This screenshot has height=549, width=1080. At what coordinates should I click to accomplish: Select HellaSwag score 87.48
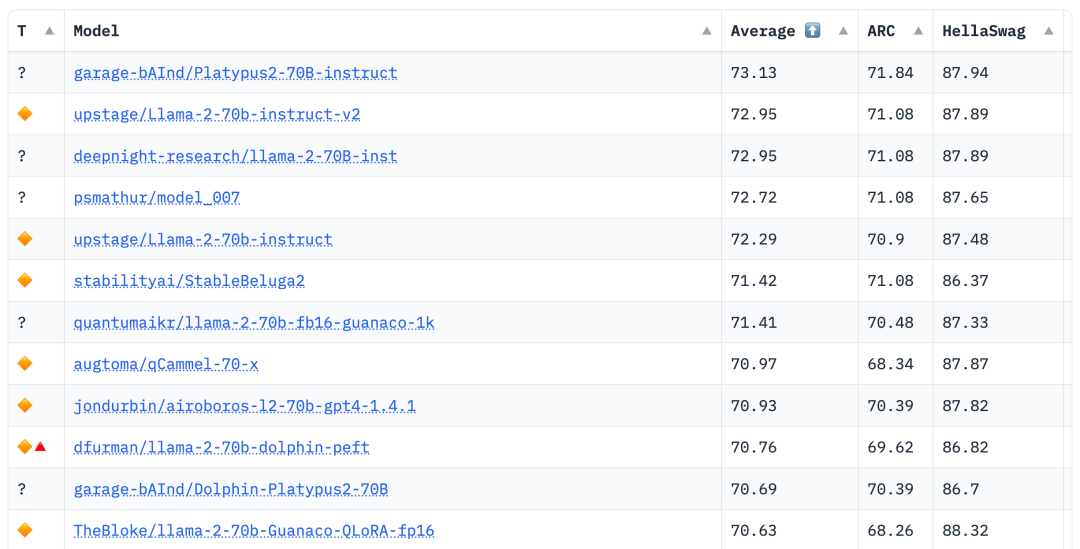click(966, 240)
